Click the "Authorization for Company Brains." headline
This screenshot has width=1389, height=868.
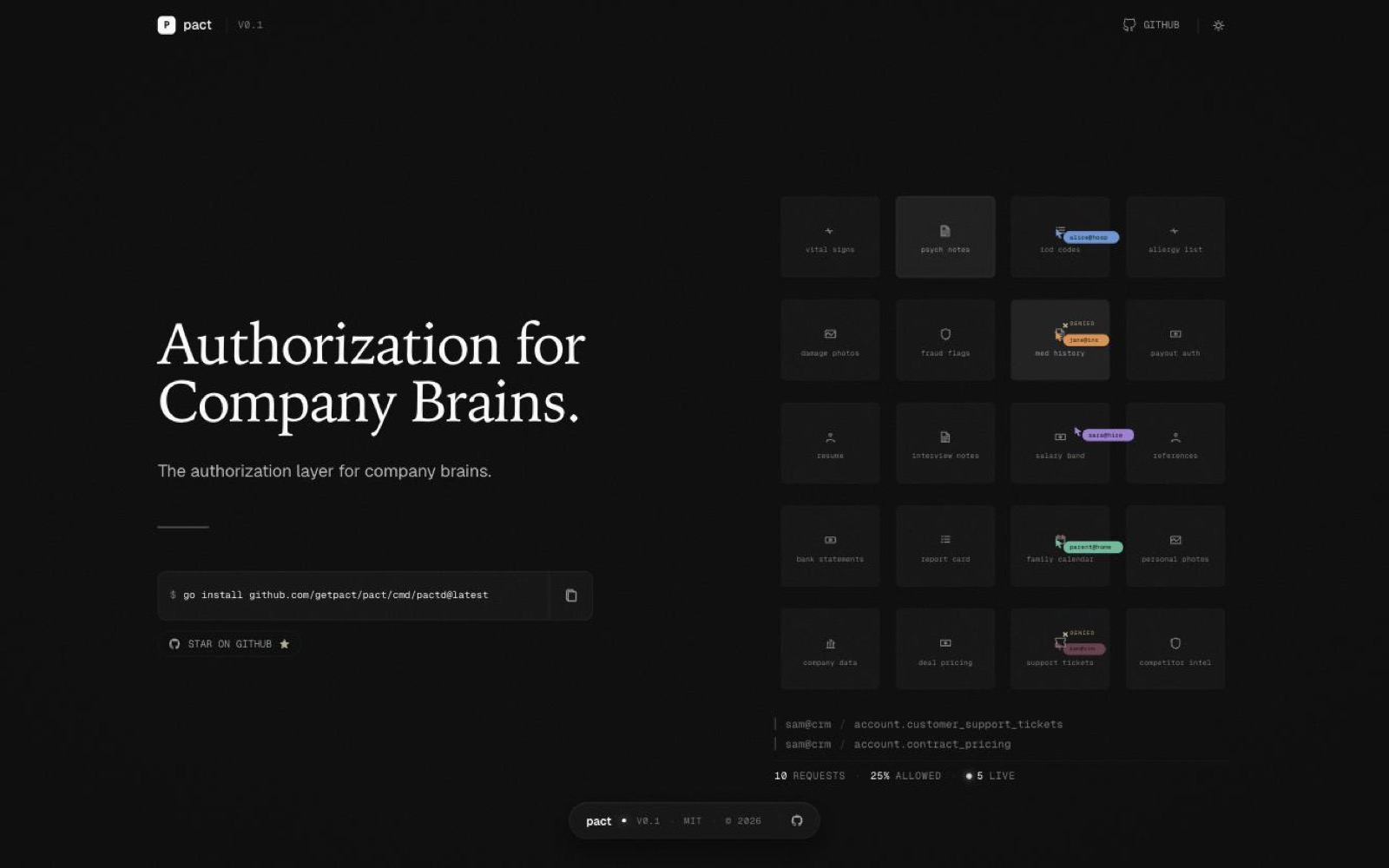372,374
